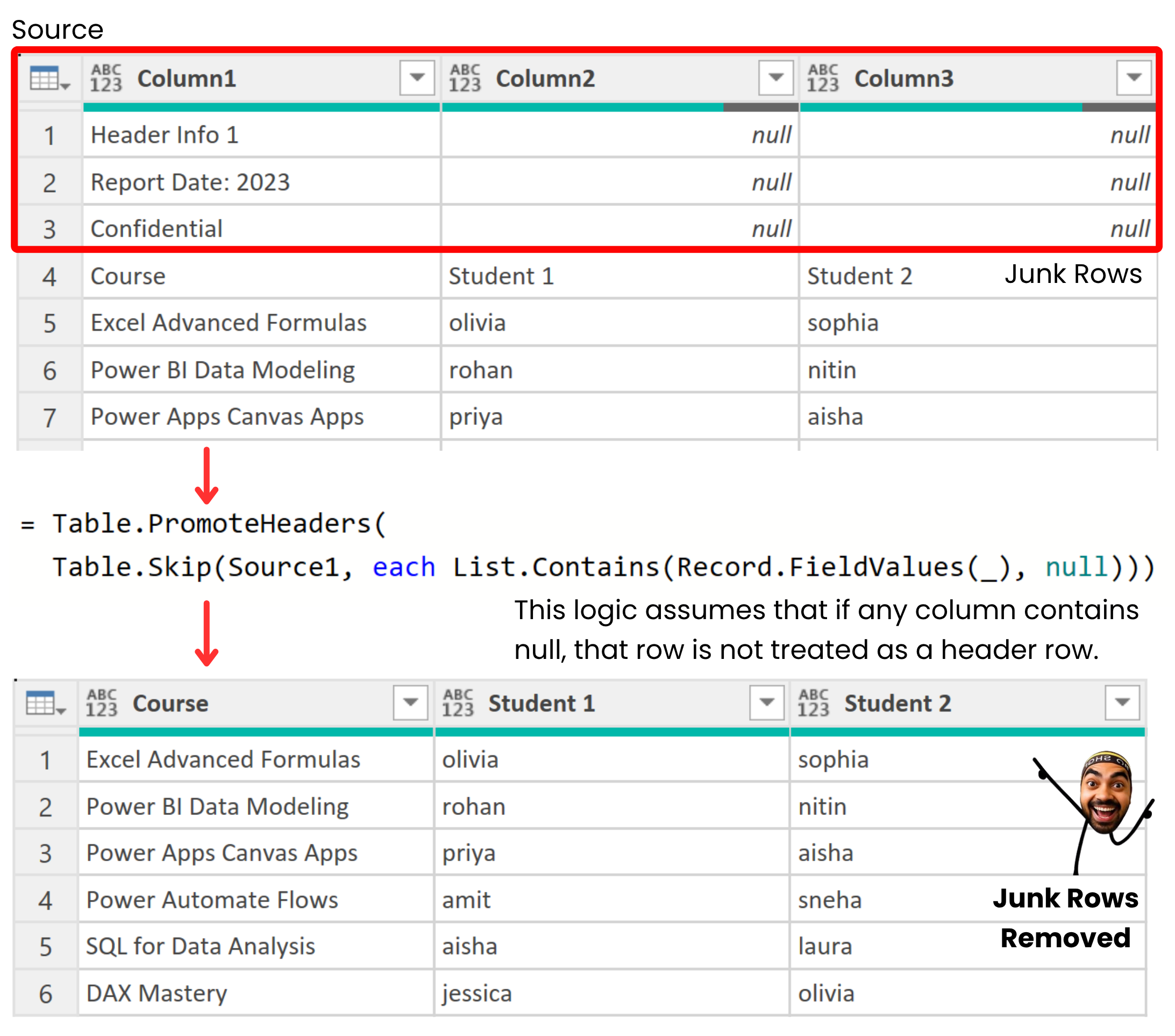Select the cell 'Excel Advanced Formulas' in source row 5

pos(261,323)
